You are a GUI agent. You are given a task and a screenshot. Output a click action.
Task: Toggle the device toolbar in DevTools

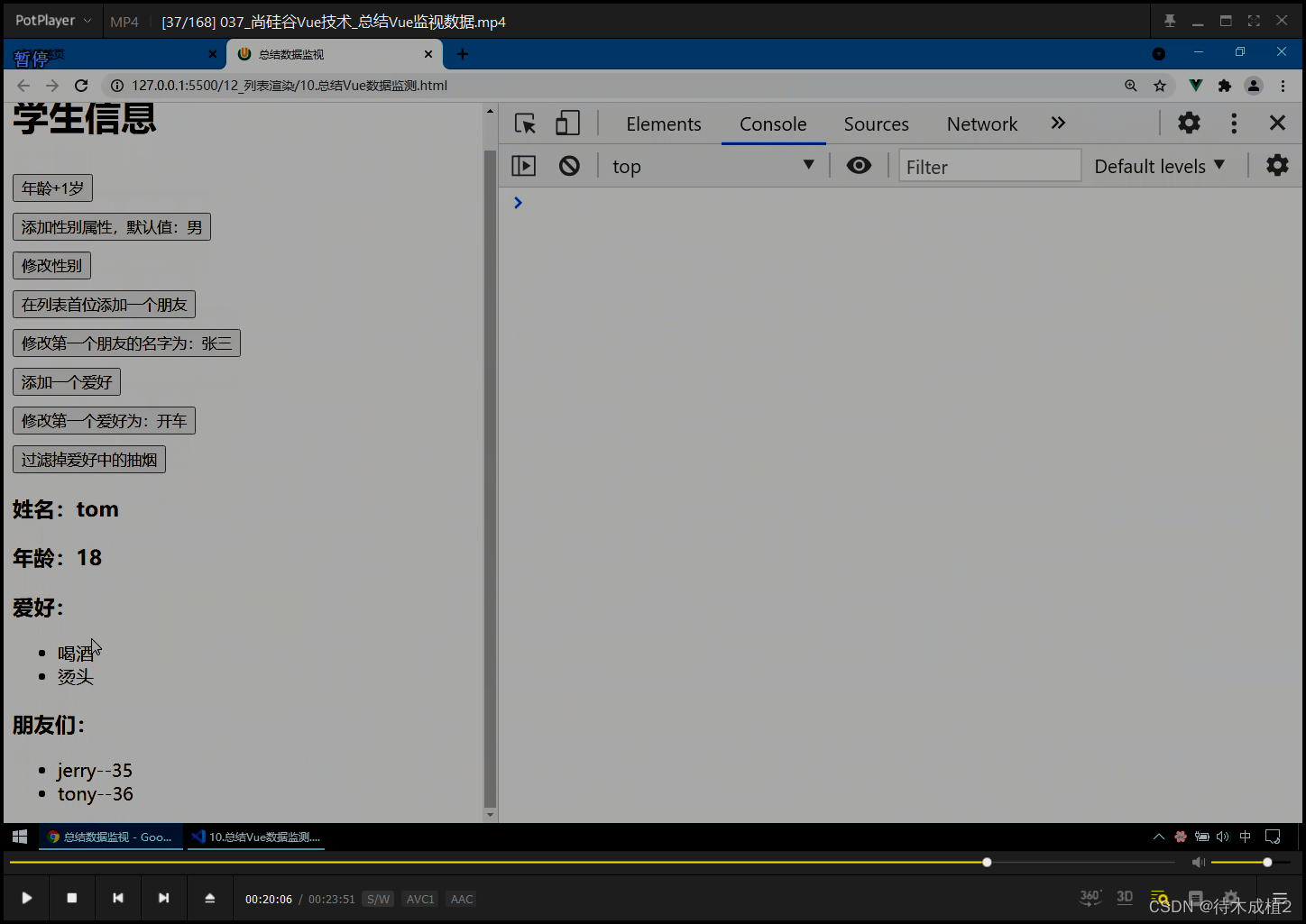567,124
